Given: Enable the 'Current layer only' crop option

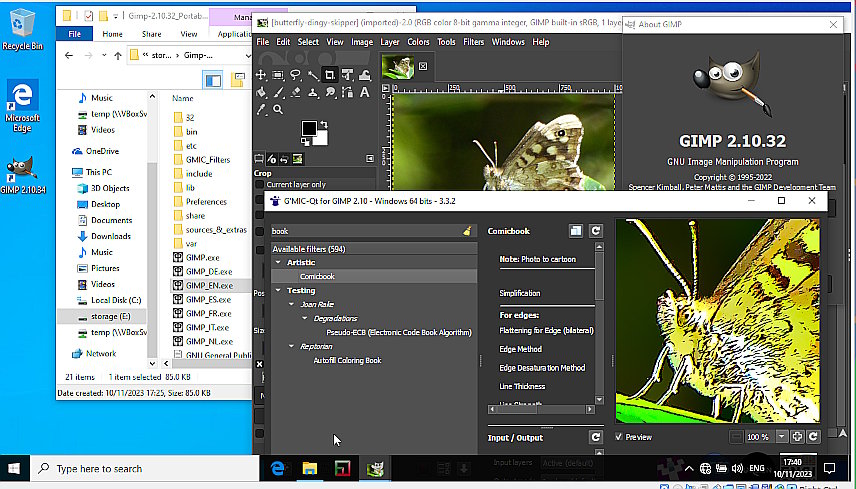Looking at the screenshot, I should coord(260,185).
